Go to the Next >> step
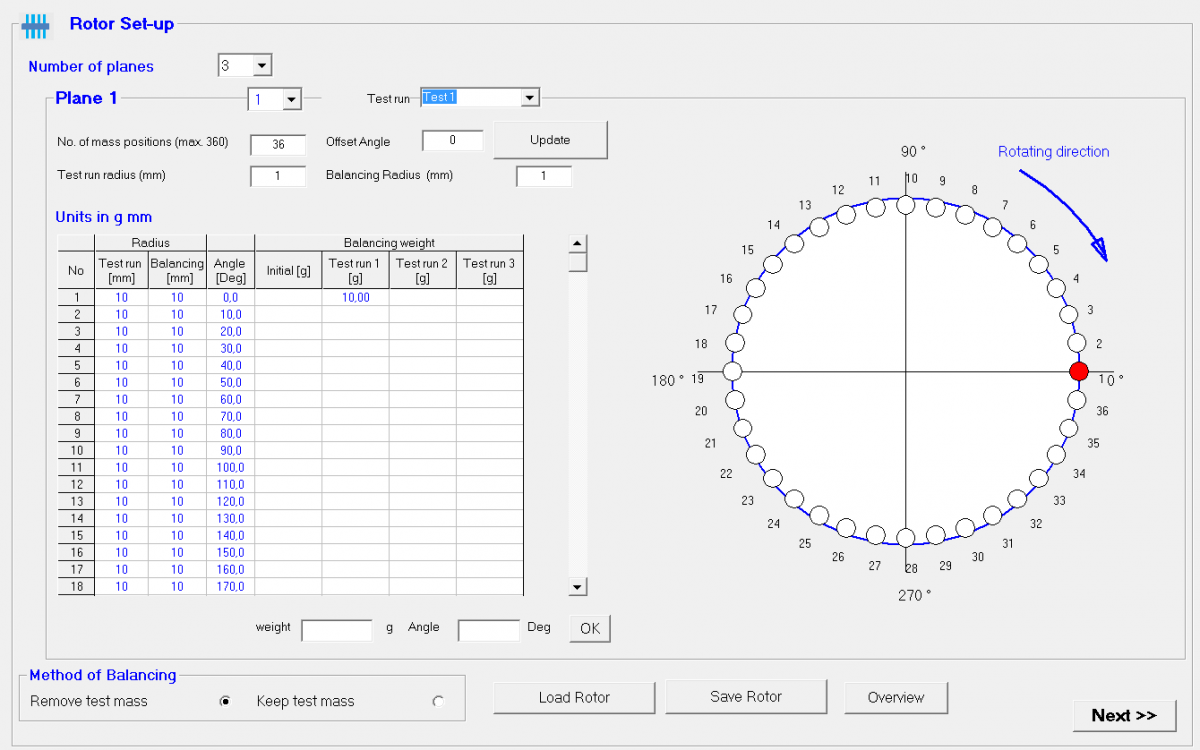The width and height of the screenshot is (1200, 750). [x=1124, y=715]
